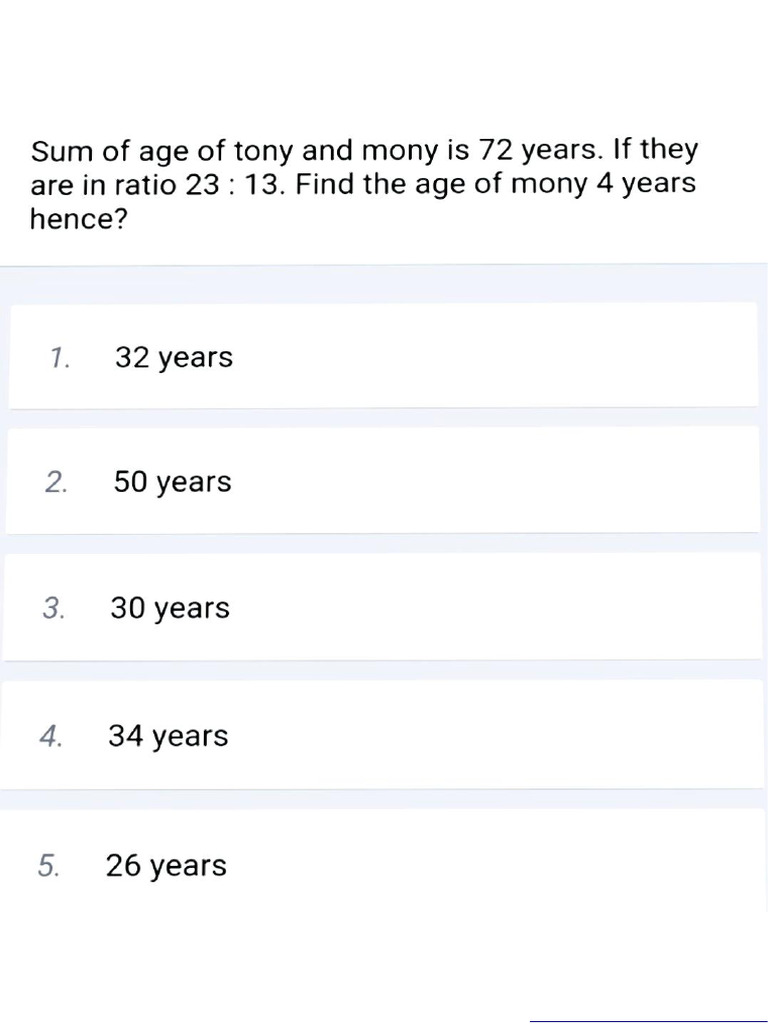This screenshot has width=768, height=1024.
Task: Tap the number 4. label
Action: coord(52,736)
